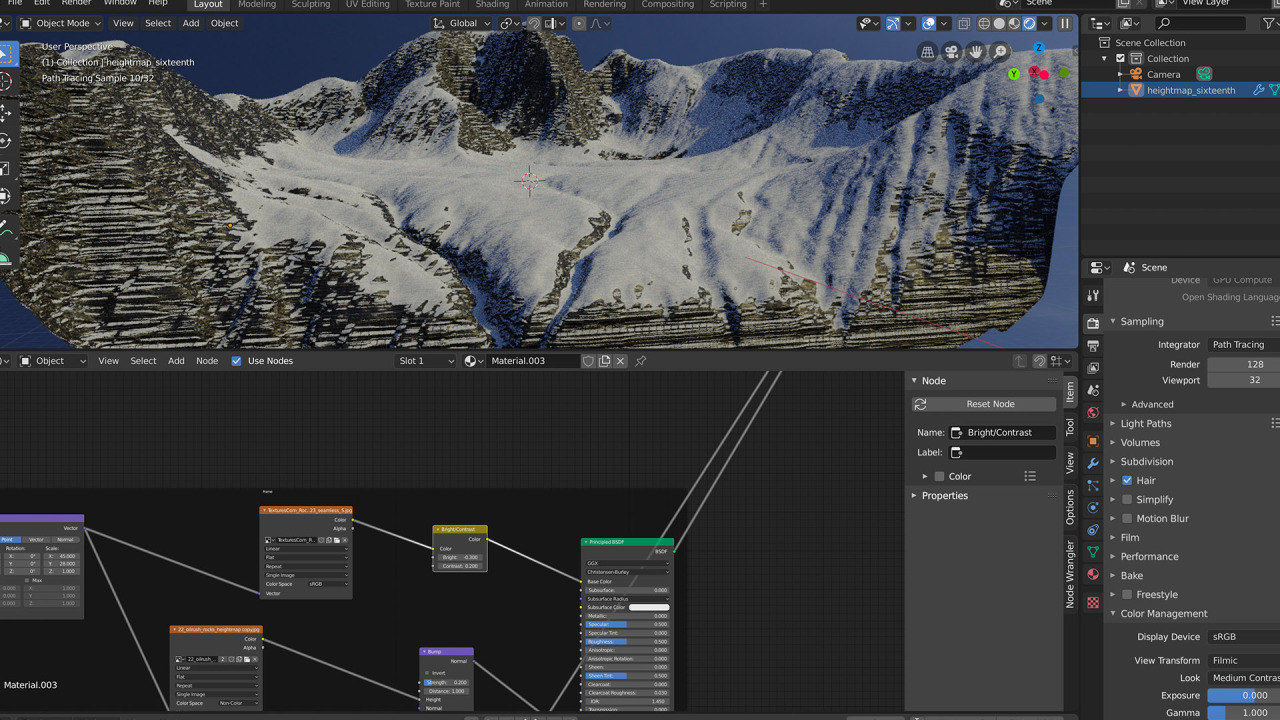The height and width of the screenshot is (720, 1280).
Task: Select solid viewport shading mode
Action: point(999,23)
